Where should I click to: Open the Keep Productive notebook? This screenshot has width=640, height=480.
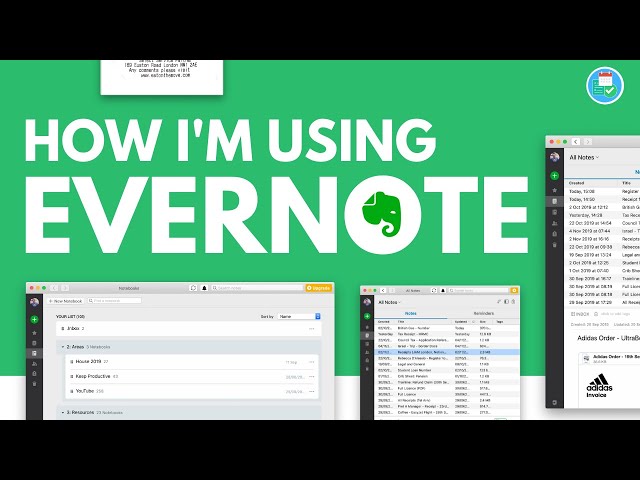tap(190, 376)
